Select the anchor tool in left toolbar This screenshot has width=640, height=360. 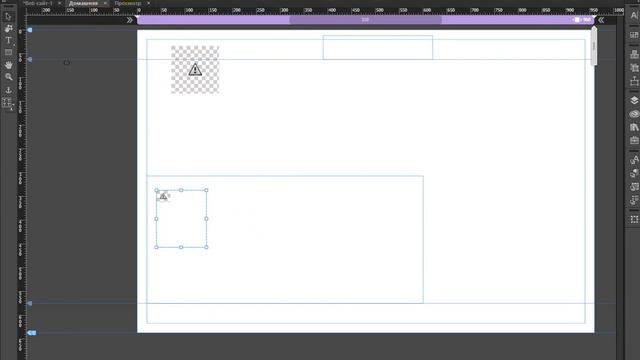pyautogui.click(x=8, y=90)
